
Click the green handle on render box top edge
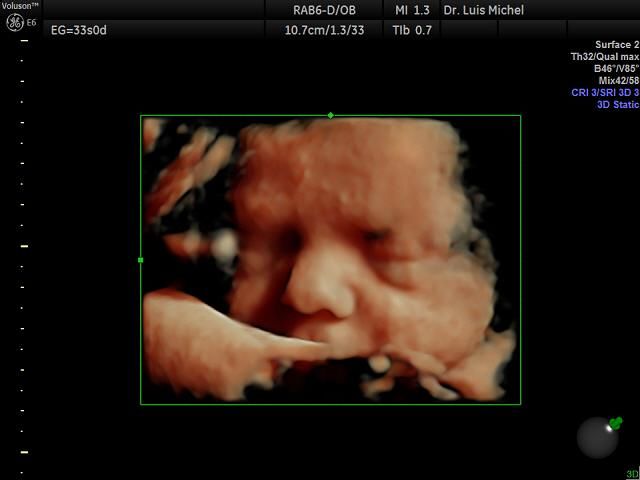[x=331, y=115]
